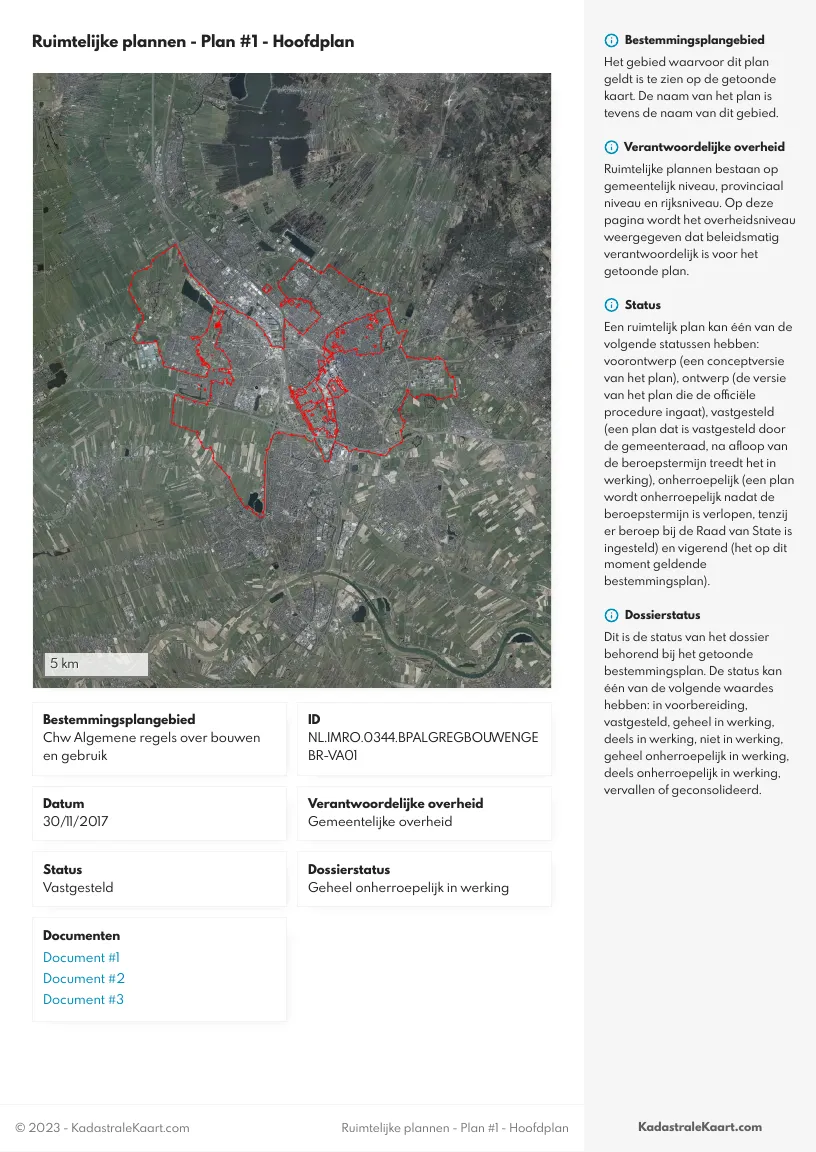Open Document #1 link
Image resolution: width=816 pixels, height=1152 pixels.
point(81,957)
